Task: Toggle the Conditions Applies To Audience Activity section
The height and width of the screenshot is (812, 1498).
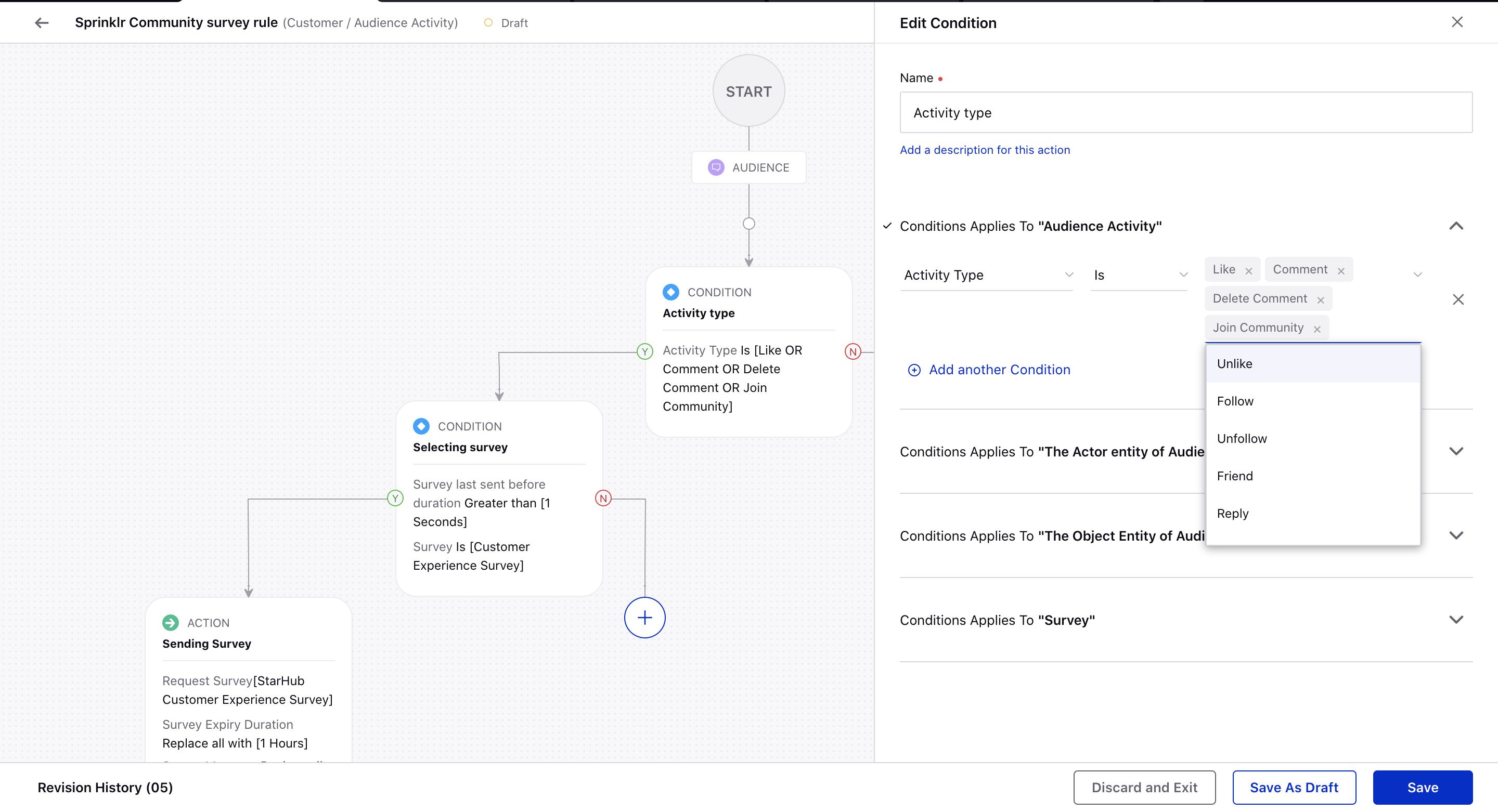Action: (x=1456, y=226)
